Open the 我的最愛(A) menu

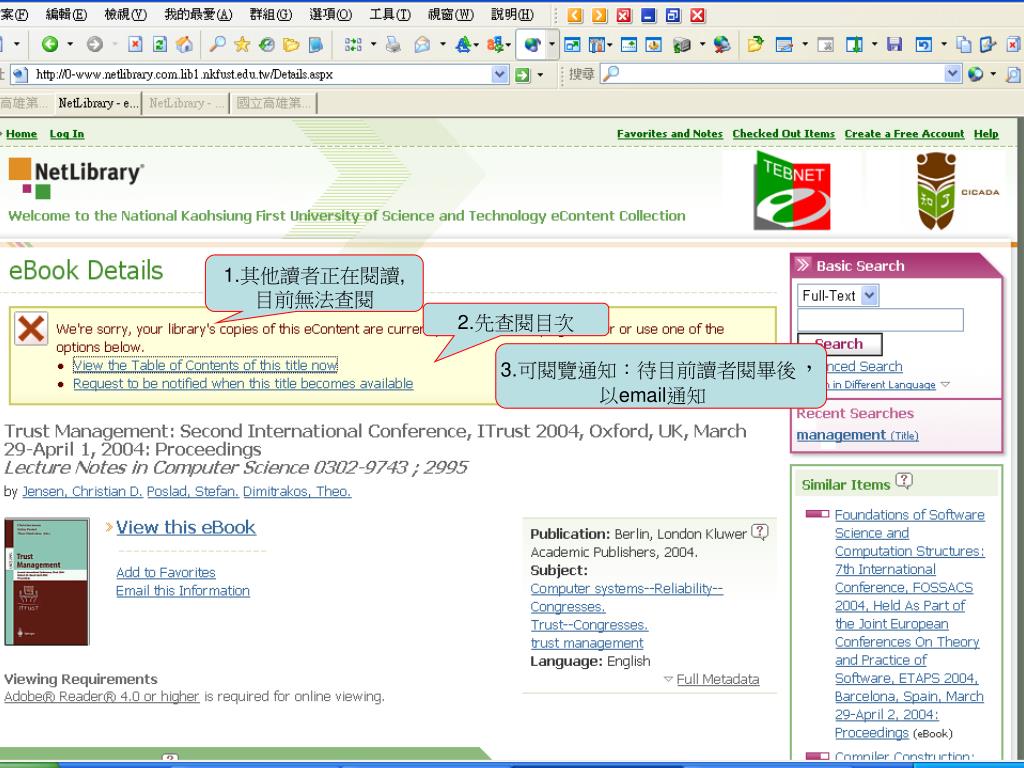(x=198, y=14)
